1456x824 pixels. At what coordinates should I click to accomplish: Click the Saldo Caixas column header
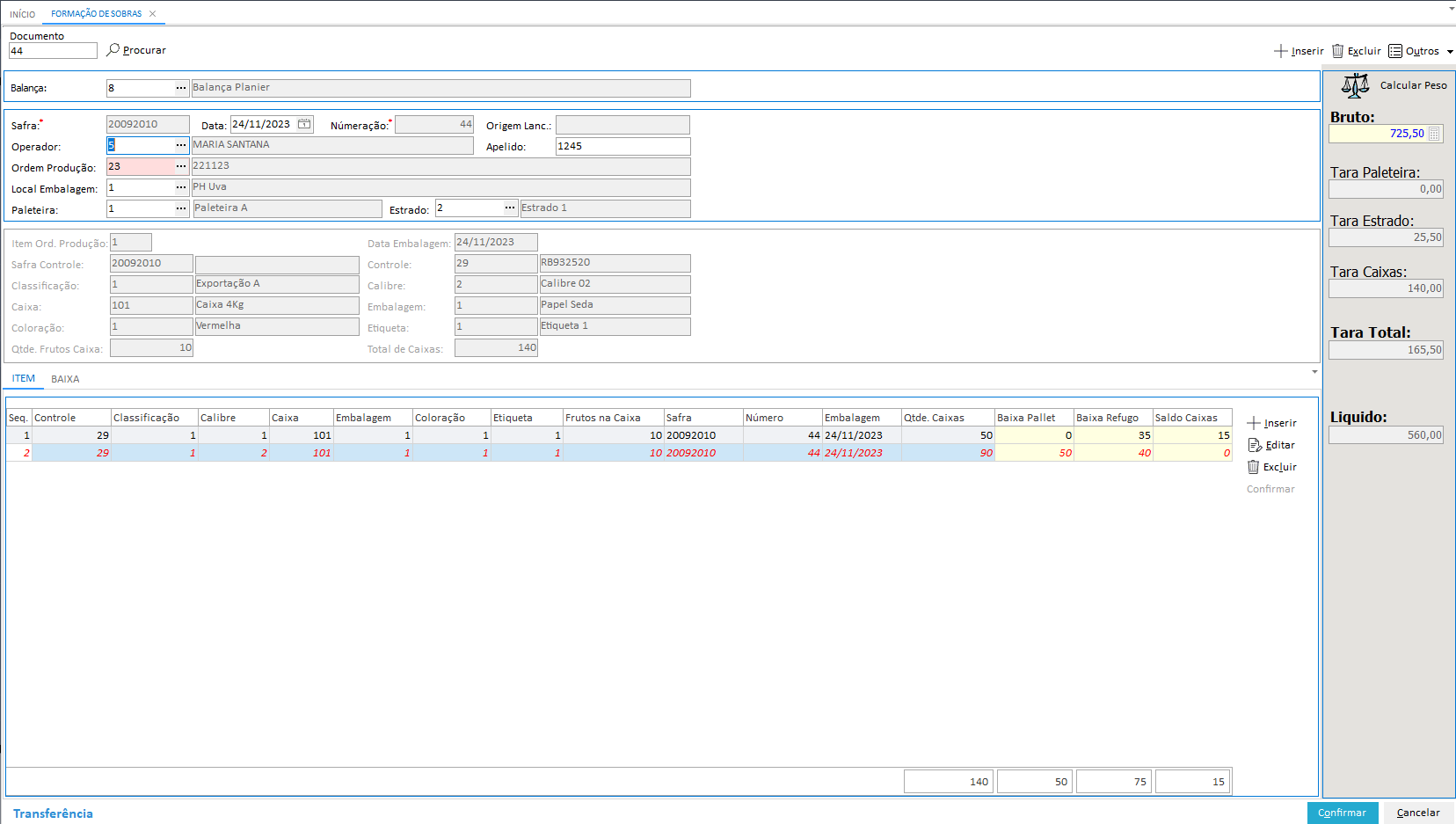click(x=1192, y=418)
